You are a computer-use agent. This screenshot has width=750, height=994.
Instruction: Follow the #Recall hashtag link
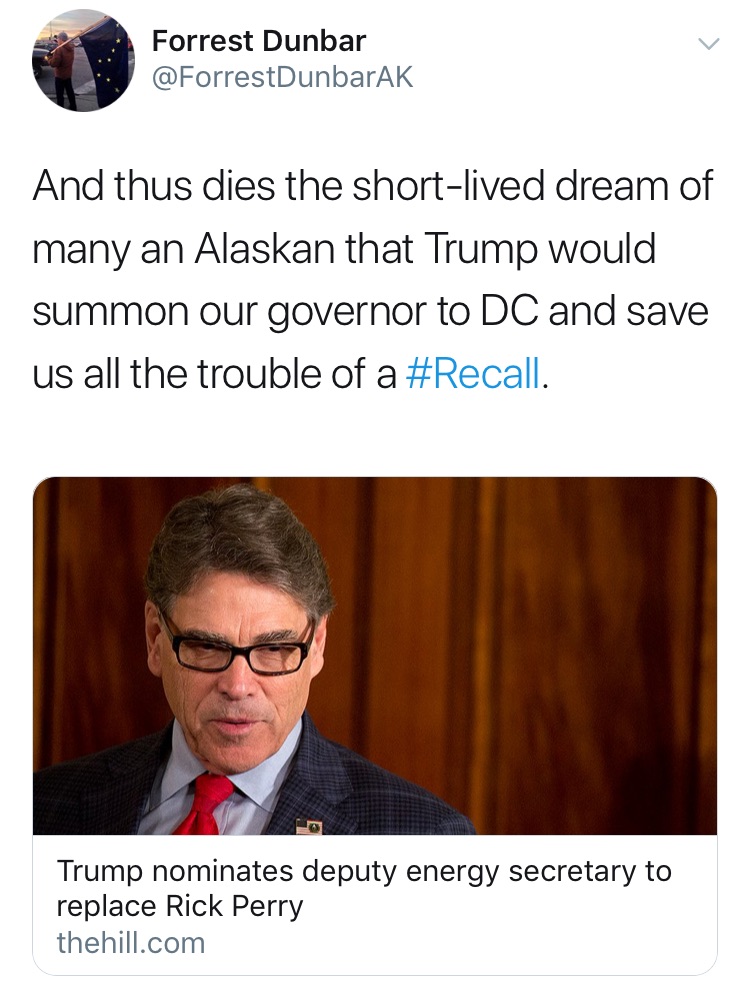474,372
